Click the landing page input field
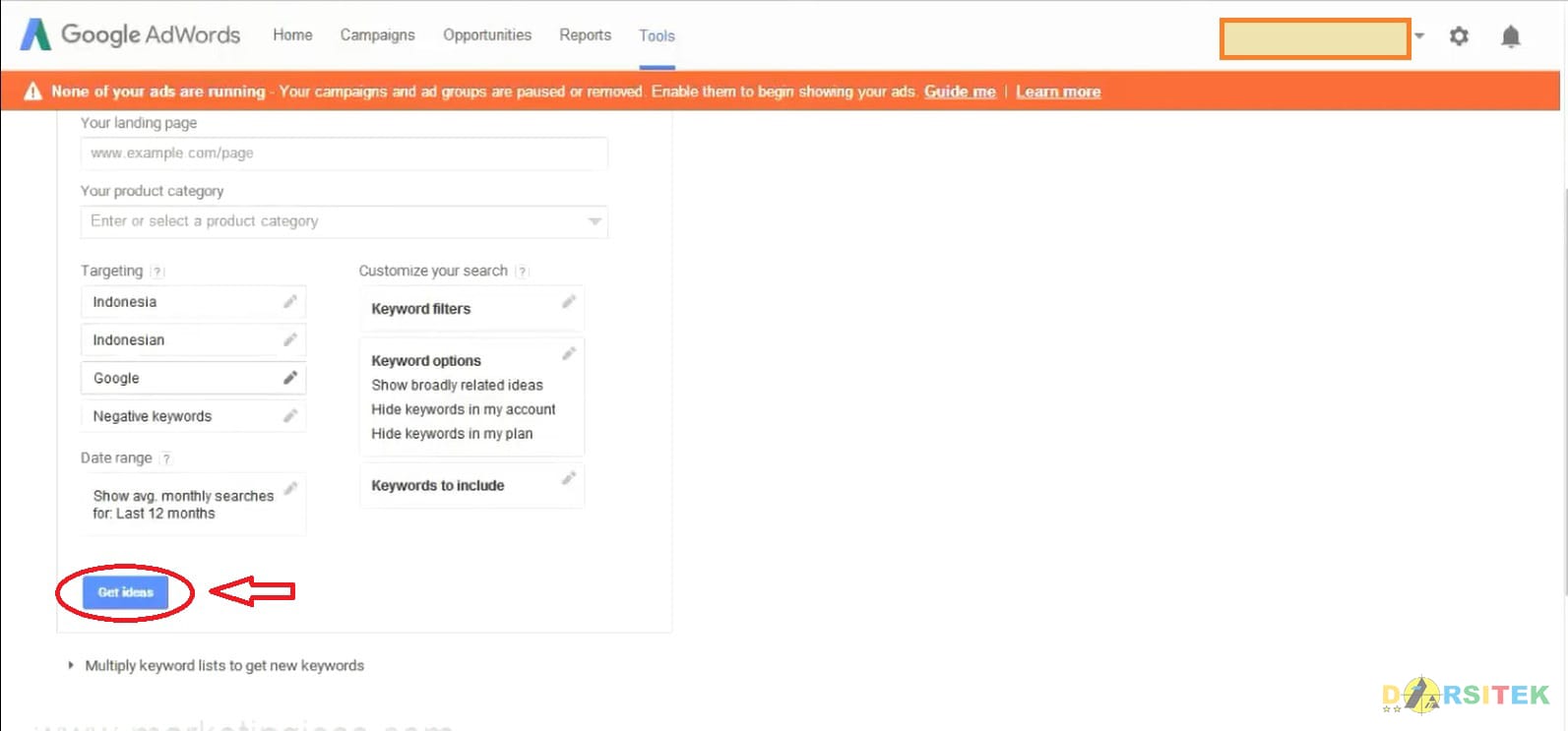Image resolution: width=1568 pixels, height=731 pixels. pos(344,153)
